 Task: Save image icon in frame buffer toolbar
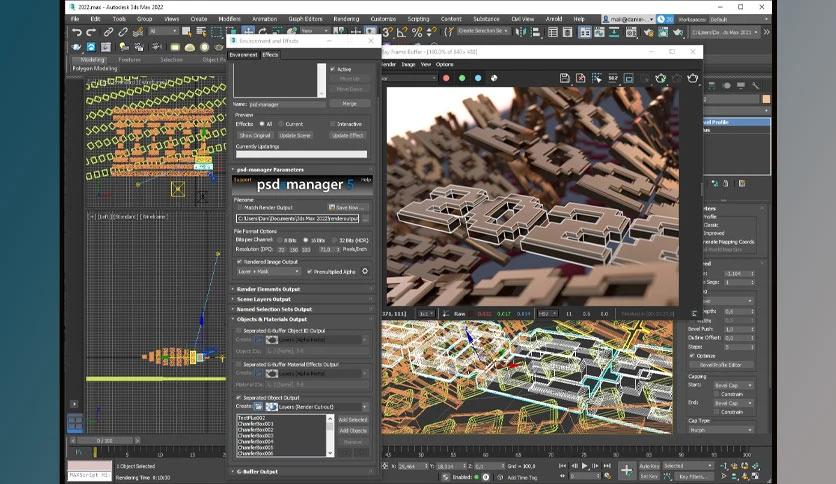565,78
